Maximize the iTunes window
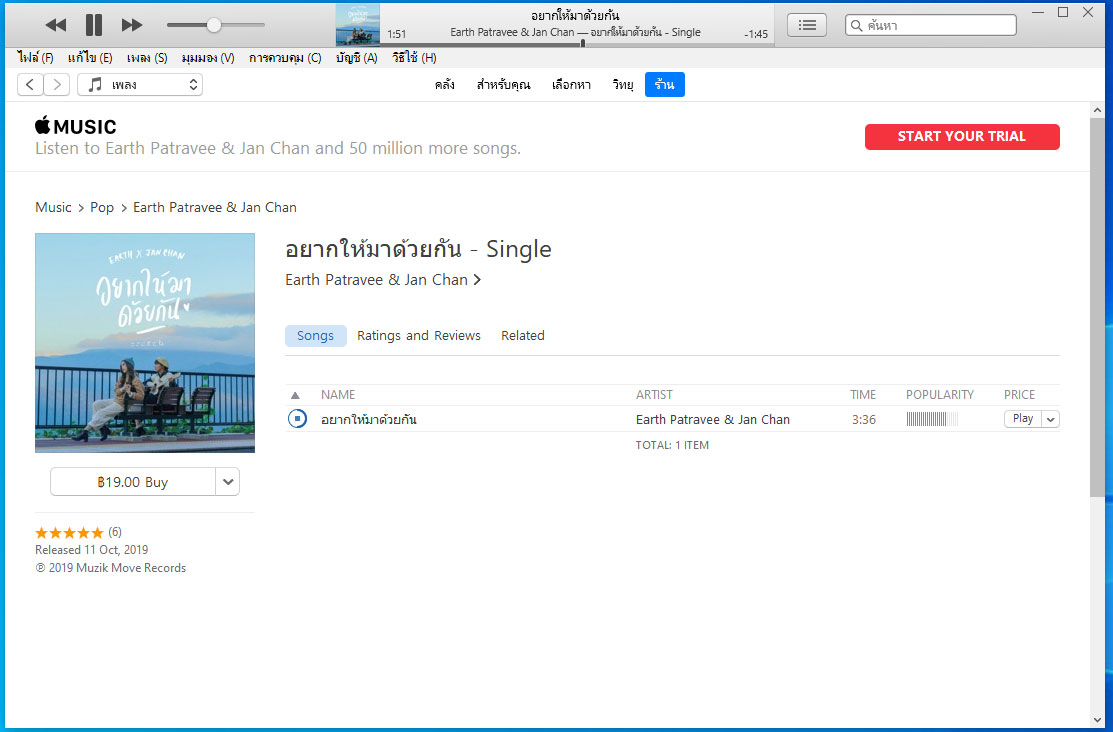This screenshot has height=732, width=1113. click(x=1063, y=12)
